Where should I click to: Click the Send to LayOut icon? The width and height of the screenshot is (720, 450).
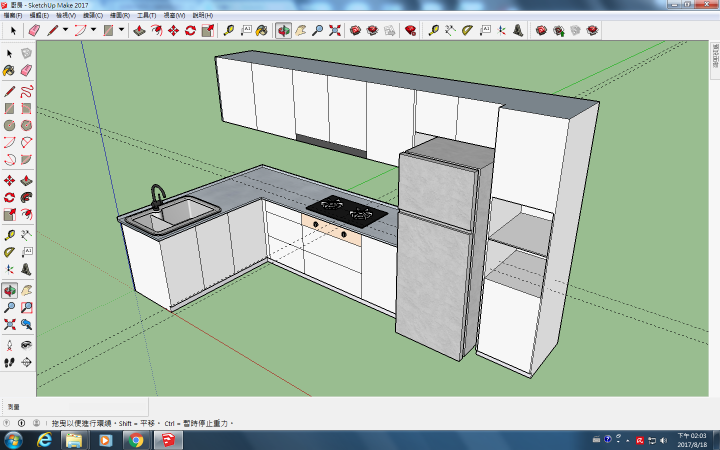coord(390,31)
